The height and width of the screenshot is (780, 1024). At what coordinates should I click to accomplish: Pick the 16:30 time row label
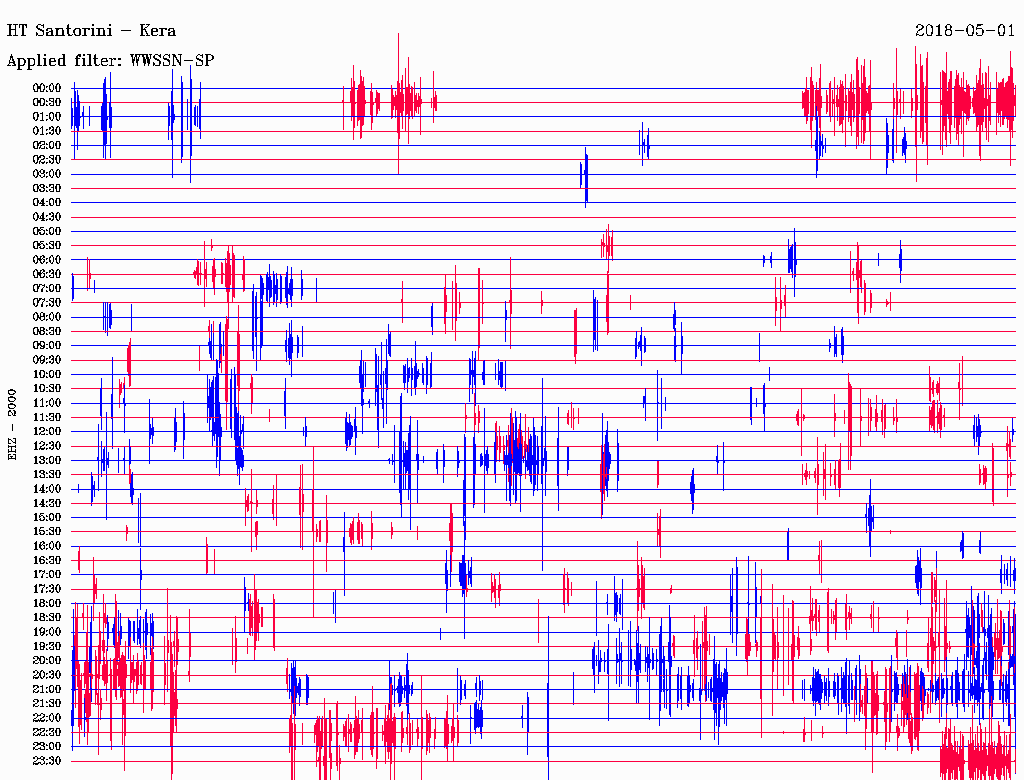pos(48,561)
